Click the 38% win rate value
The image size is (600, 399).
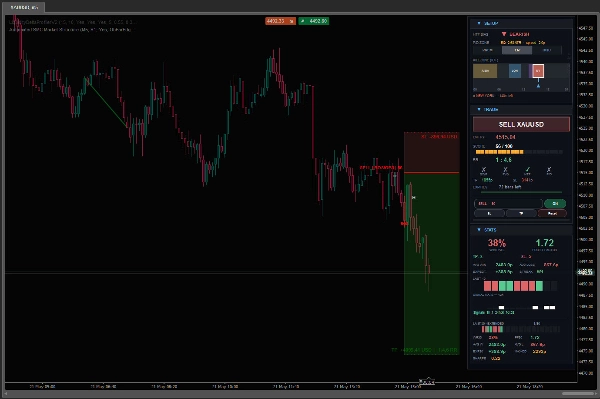pyautogui.click(x=497, y=243)
